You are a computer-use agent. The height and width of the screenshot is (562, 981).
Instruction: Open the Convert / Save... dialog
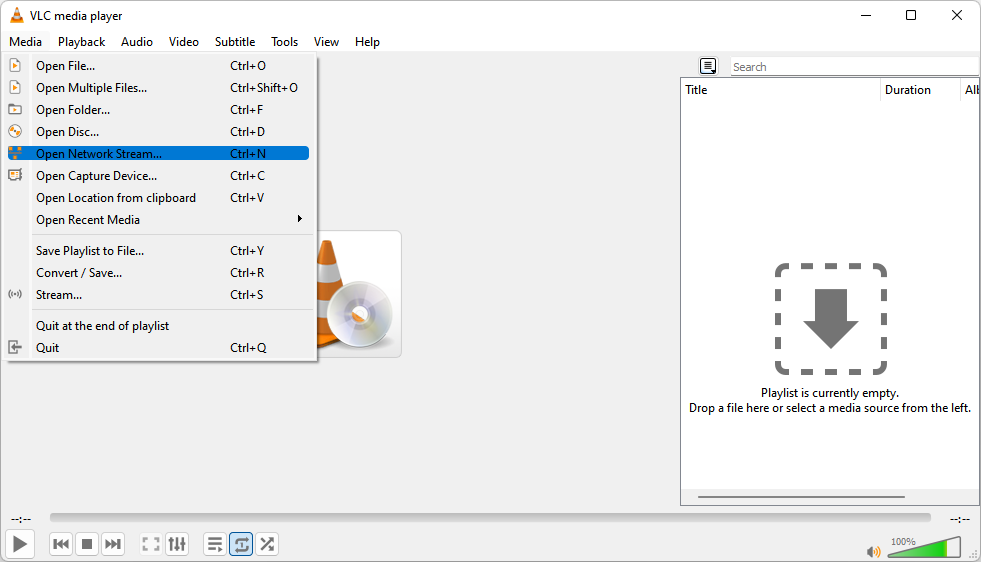click(159, 273)
